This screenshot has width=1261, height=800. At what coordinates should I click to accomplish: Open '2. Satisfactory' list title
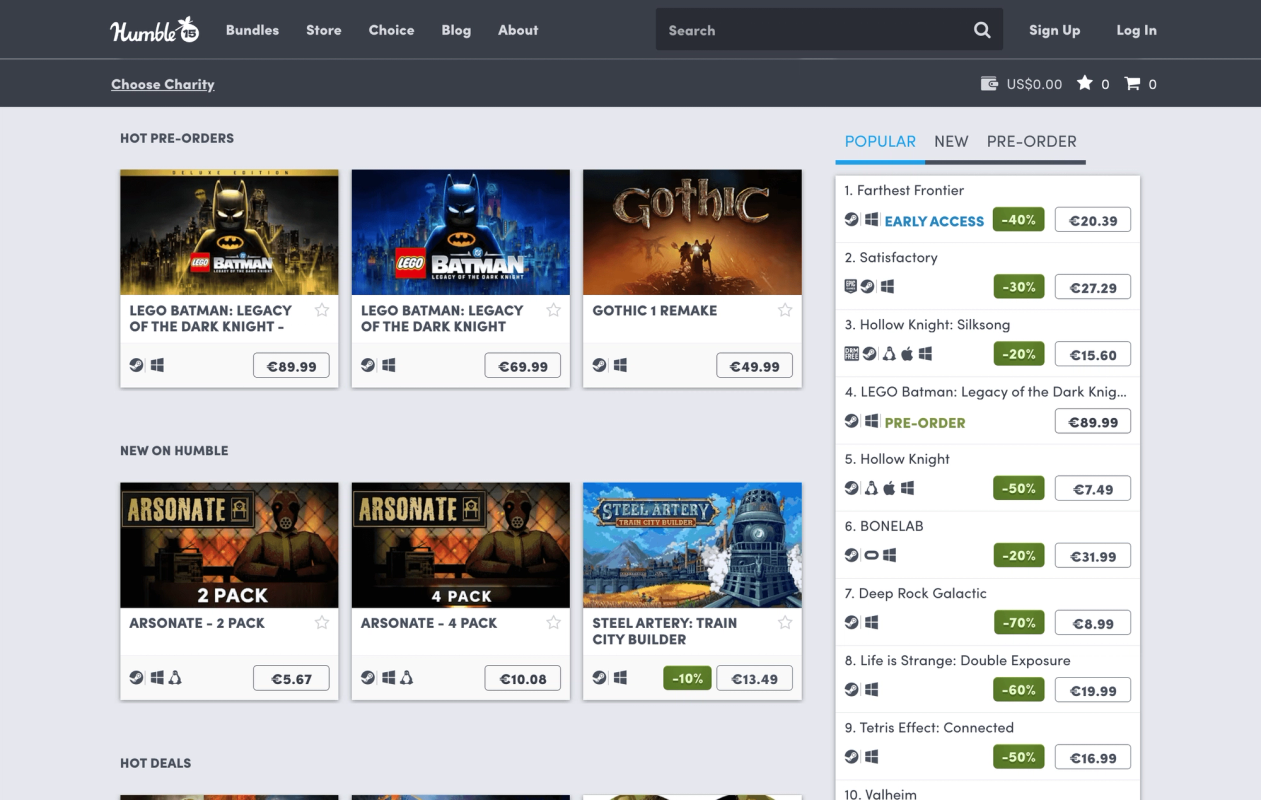point(891,257)
